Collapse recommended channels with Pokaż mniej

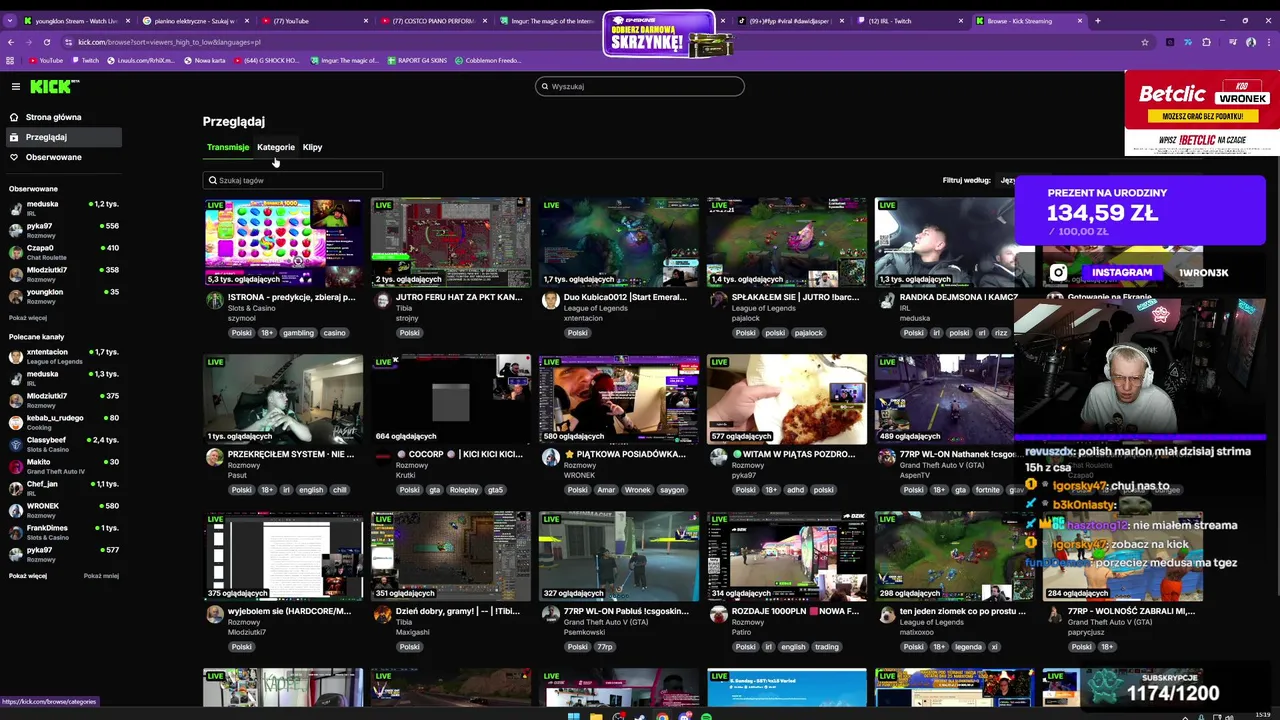101,576
